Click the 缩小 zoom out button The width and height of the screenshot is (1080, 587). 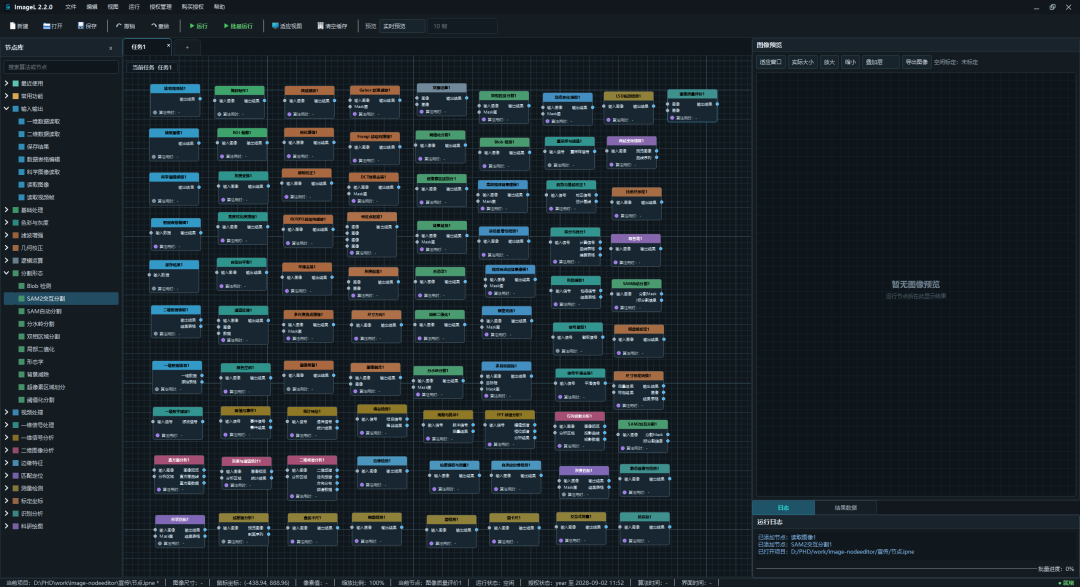click(x=850, y=62)
